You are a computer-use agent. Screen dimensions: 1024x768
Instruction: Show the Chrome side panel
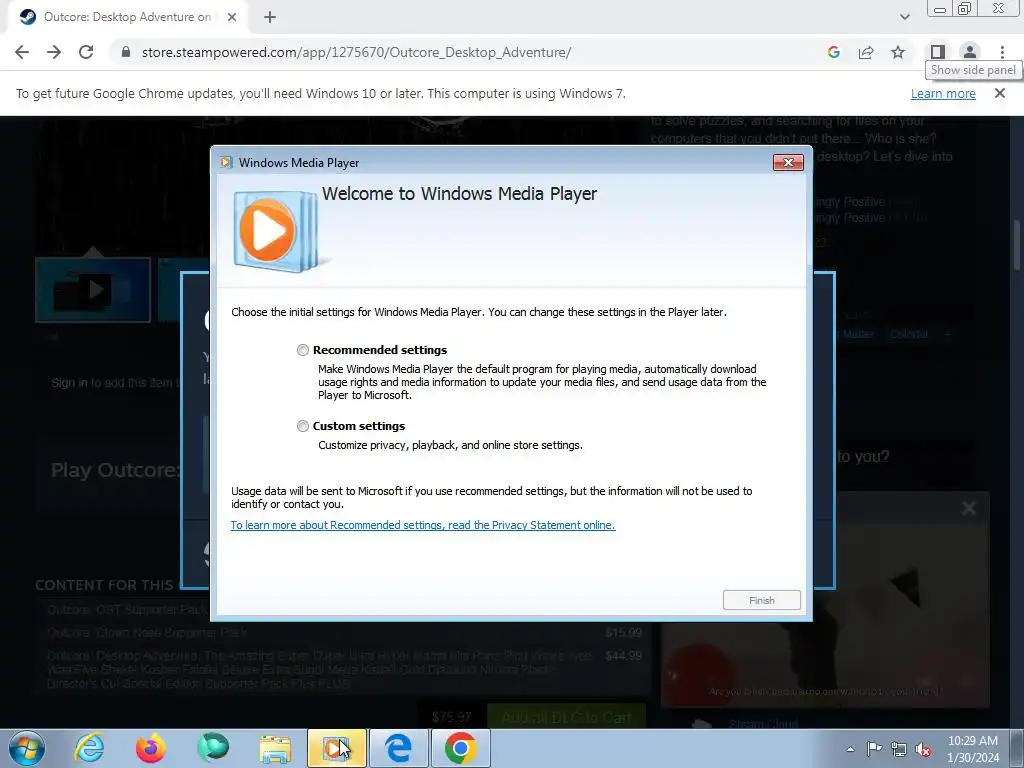tap(938, 52)
